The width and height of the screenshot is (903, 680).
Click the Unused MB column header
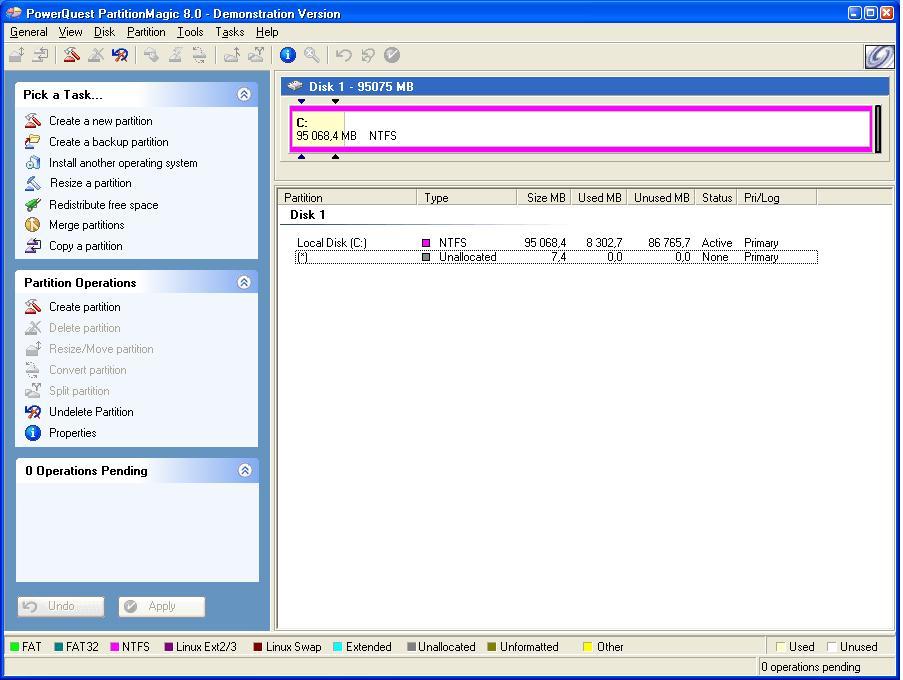(661, 197)
